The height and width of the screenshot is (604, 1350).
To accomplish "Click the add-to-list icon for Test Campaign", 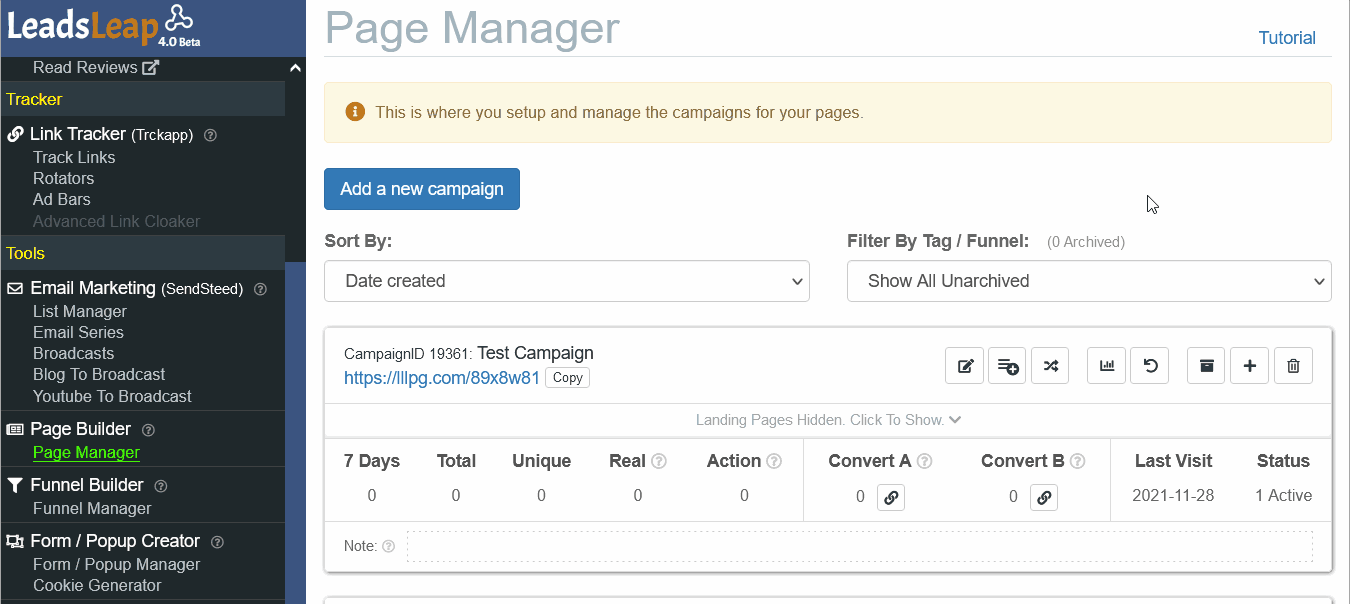I will click(1007, 366).
